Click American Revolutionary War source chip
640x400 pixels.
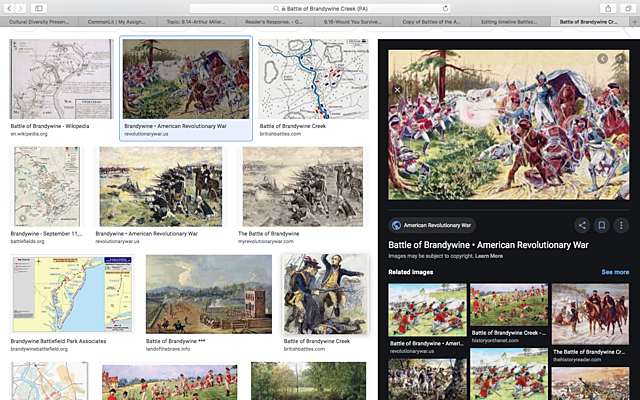coord(432,225)
